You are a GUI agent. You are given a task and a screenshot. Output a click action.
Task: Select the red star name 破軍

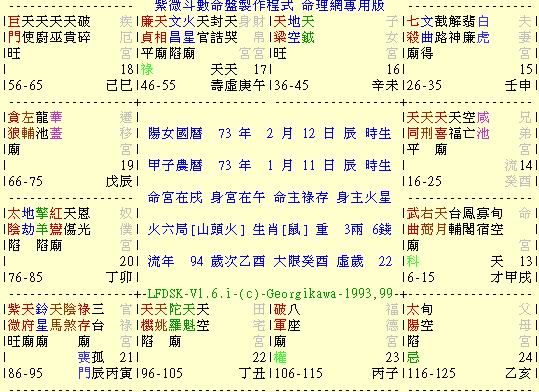280,317
